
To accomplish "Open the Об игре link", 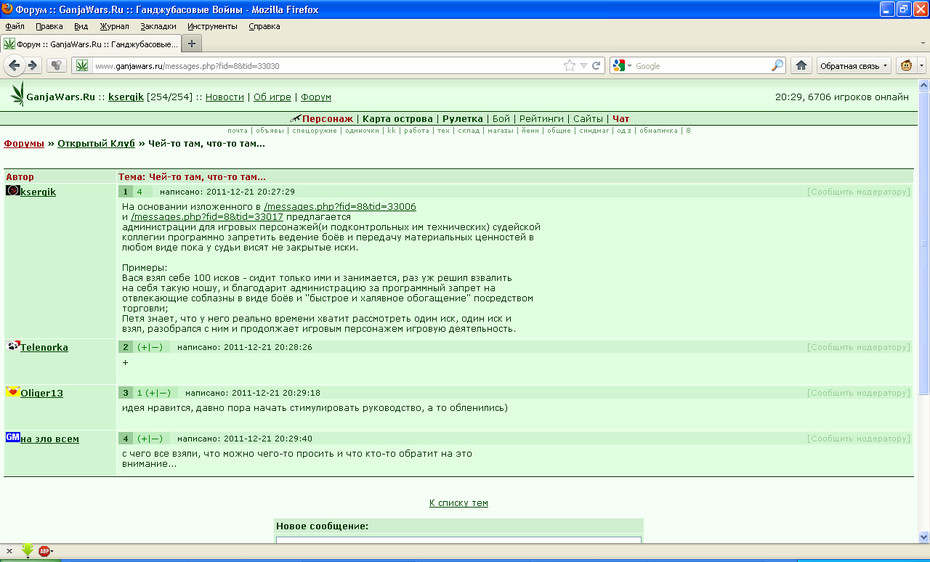I will click(x=272, y=97).
